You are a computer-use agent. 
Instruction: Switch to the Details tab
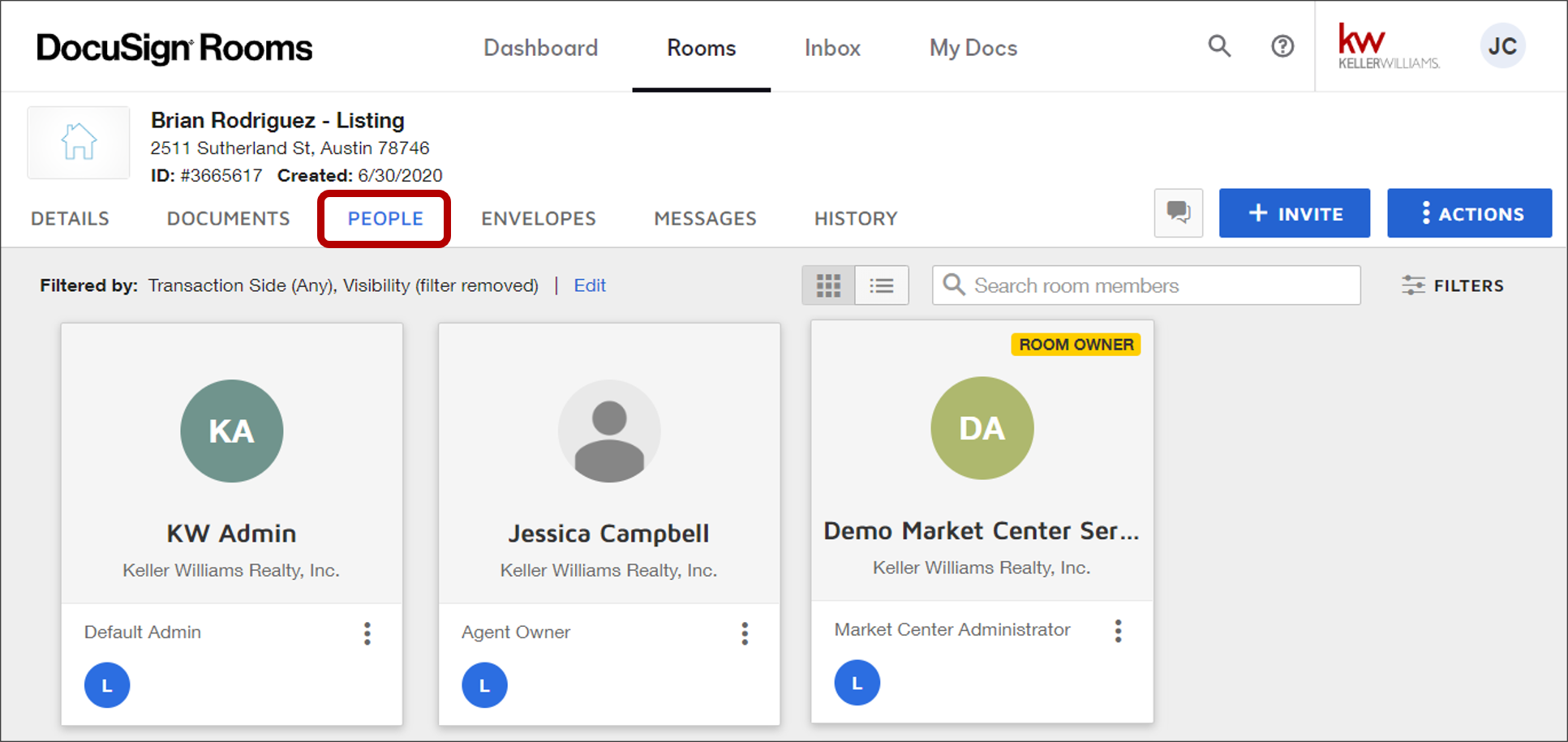(70, 218)
